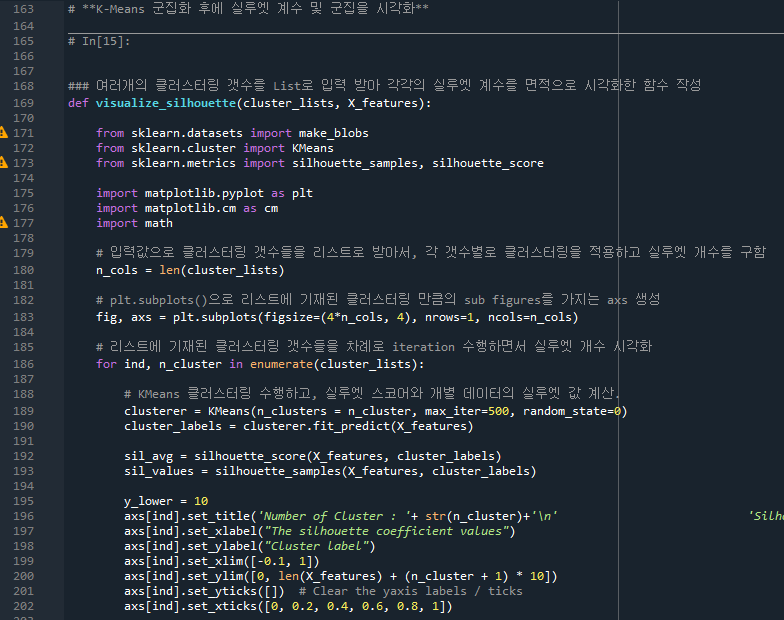784x620 pixels.
Task: Click 'make_blobs' in the import line
Action: pyautogui.click(x=334, y=133)
